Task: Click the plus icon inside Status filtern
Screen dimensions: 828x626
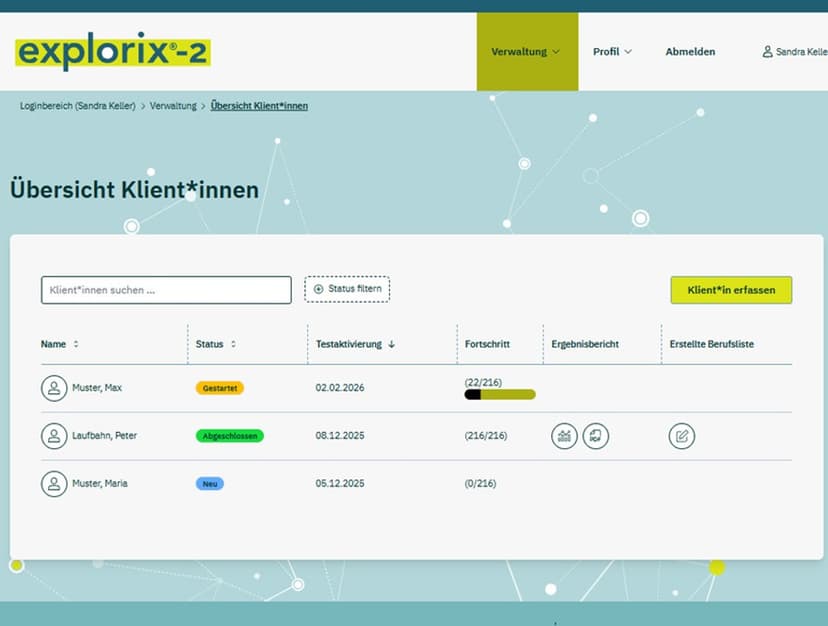Action: coord(318,288)
